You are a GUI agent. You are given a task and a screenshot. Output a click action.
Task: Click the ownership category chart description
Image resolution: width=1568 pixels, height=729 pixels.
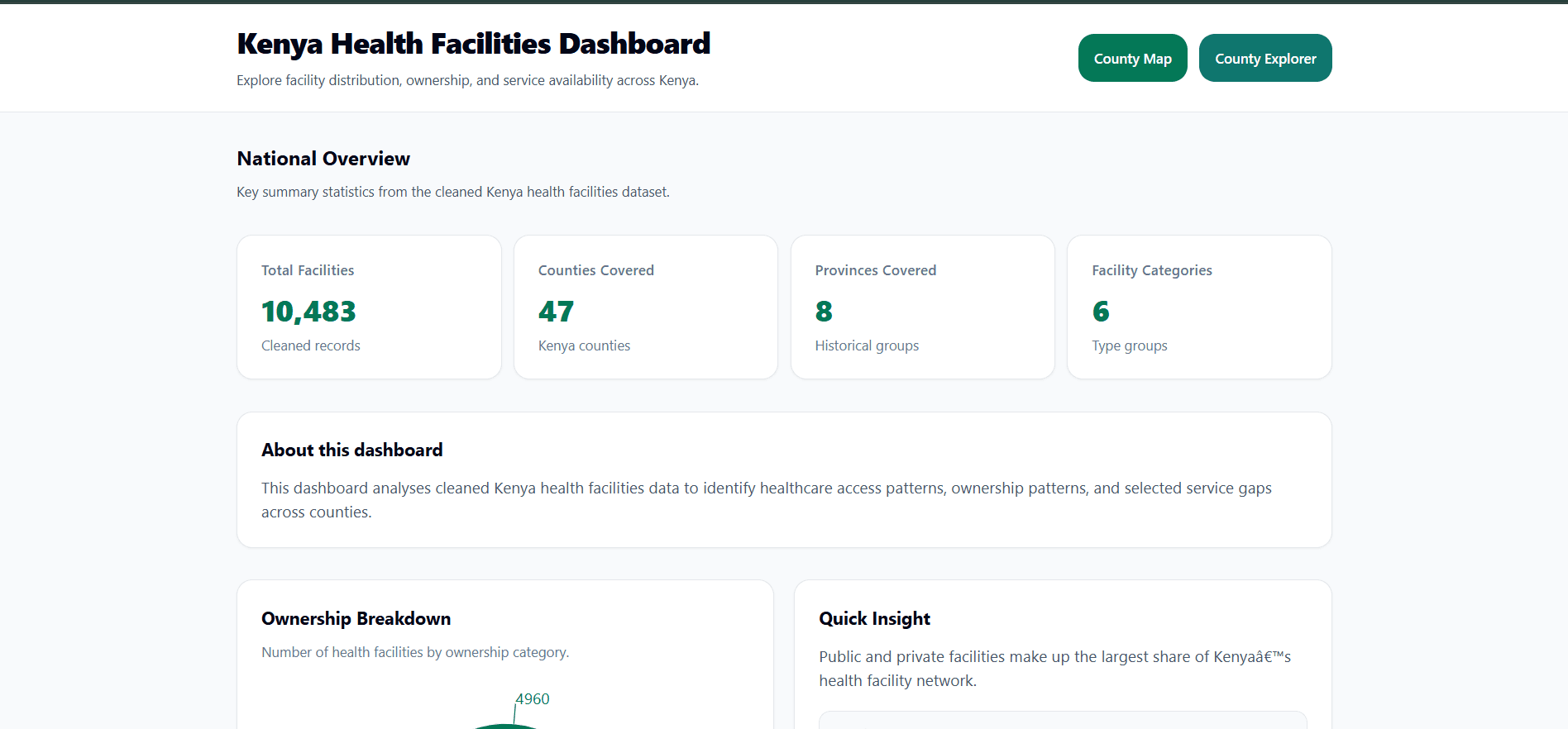pos(415,652)
